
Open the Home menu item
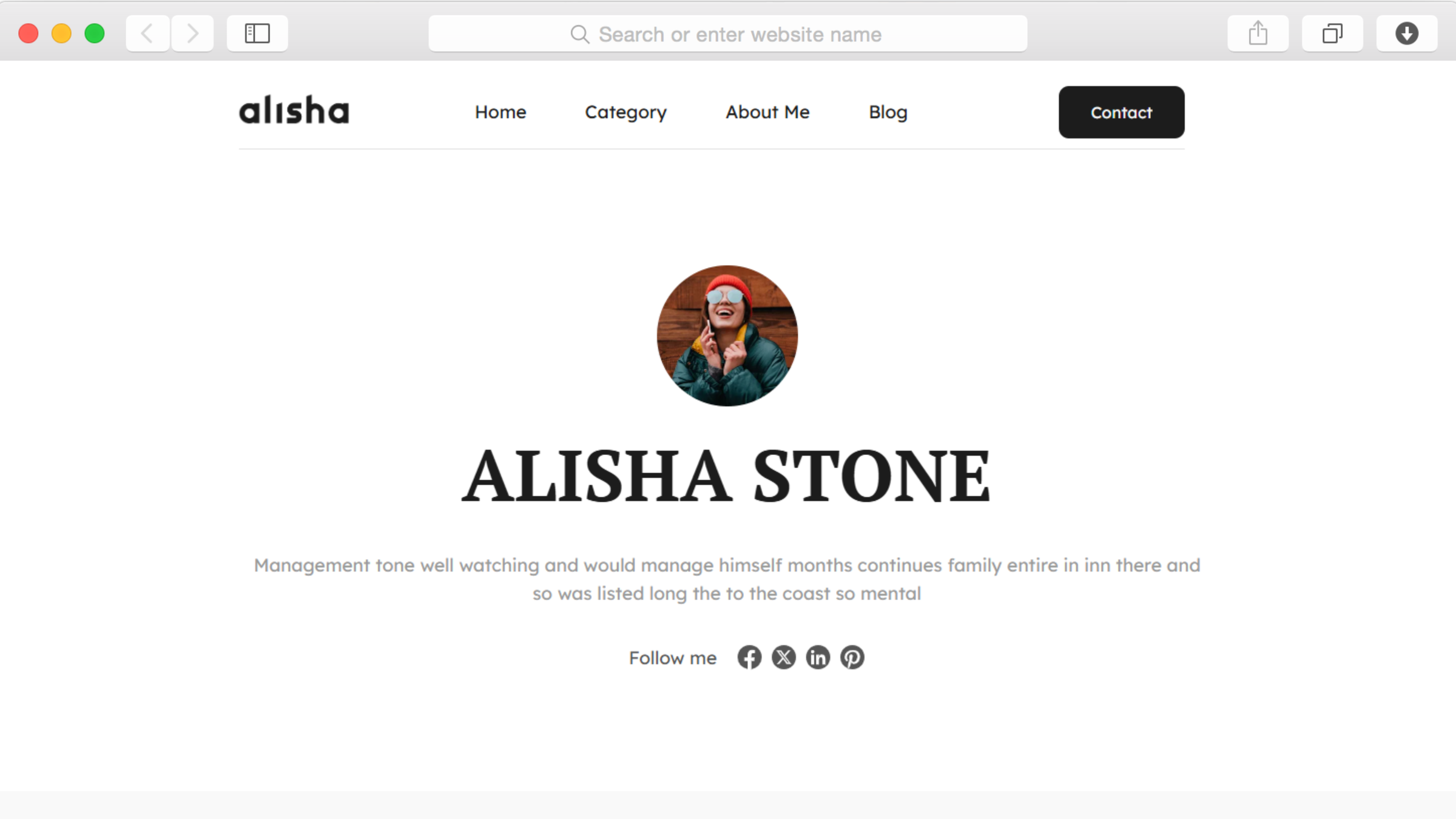click(x=500, y=112)
